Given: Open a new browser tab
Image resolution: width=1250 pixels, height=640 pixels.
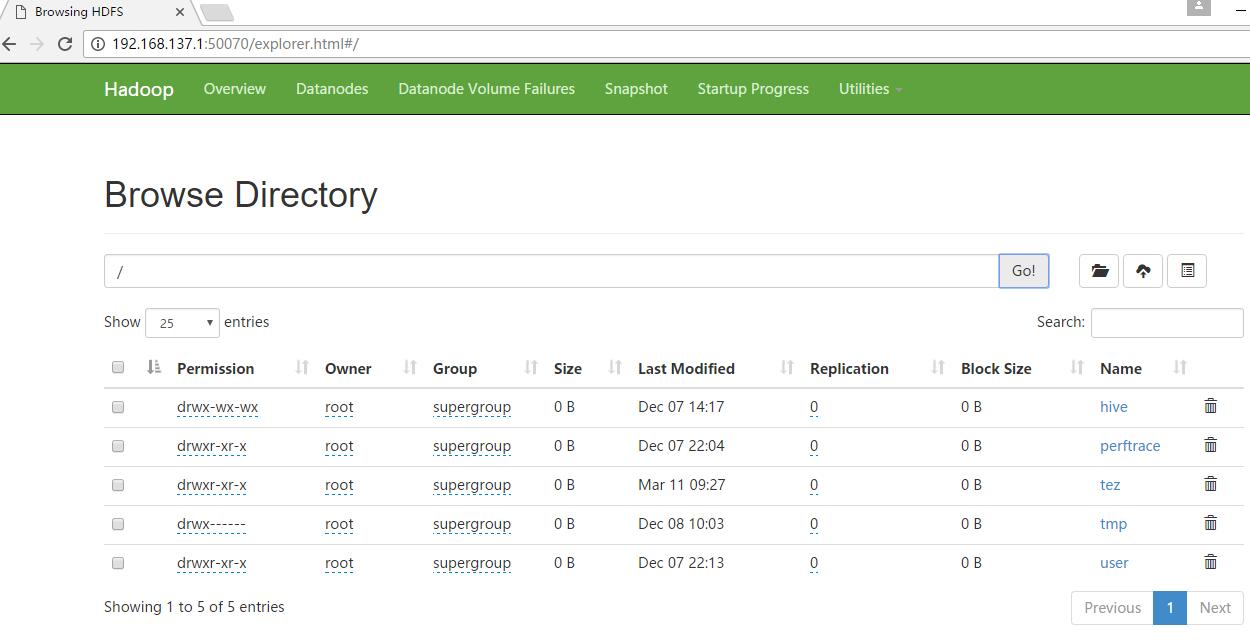Looking at the screenshot, I should click(217, 13).
